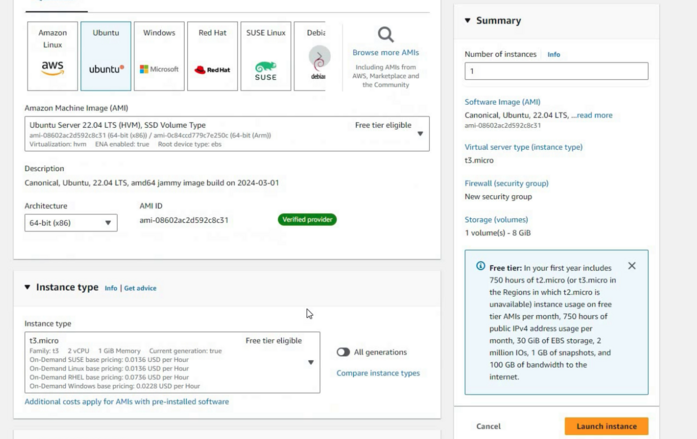Toggle the All generations switch
This screenshot has width=697, height=439.
pos(343,352)
